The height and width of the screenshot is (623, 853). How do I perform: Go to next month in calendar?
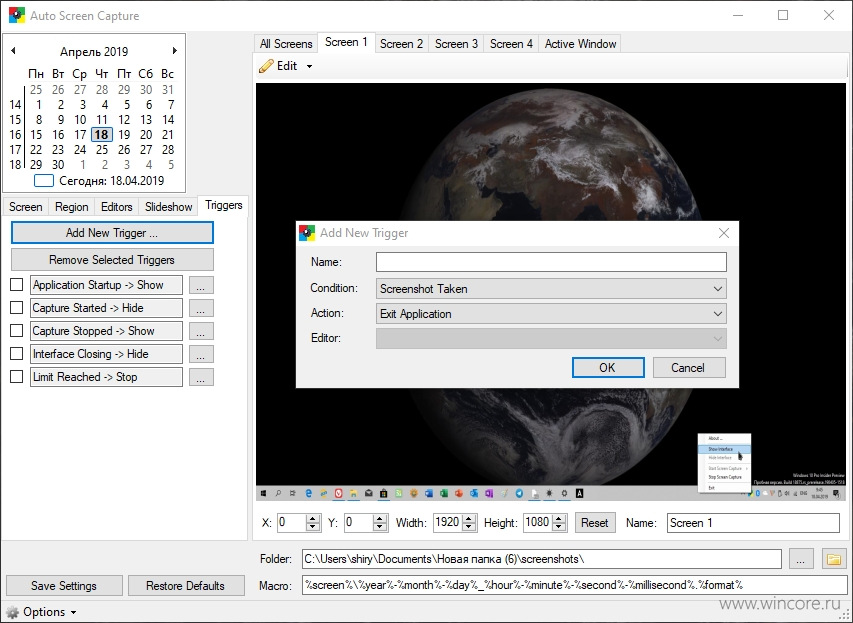[x=175, y=51]
